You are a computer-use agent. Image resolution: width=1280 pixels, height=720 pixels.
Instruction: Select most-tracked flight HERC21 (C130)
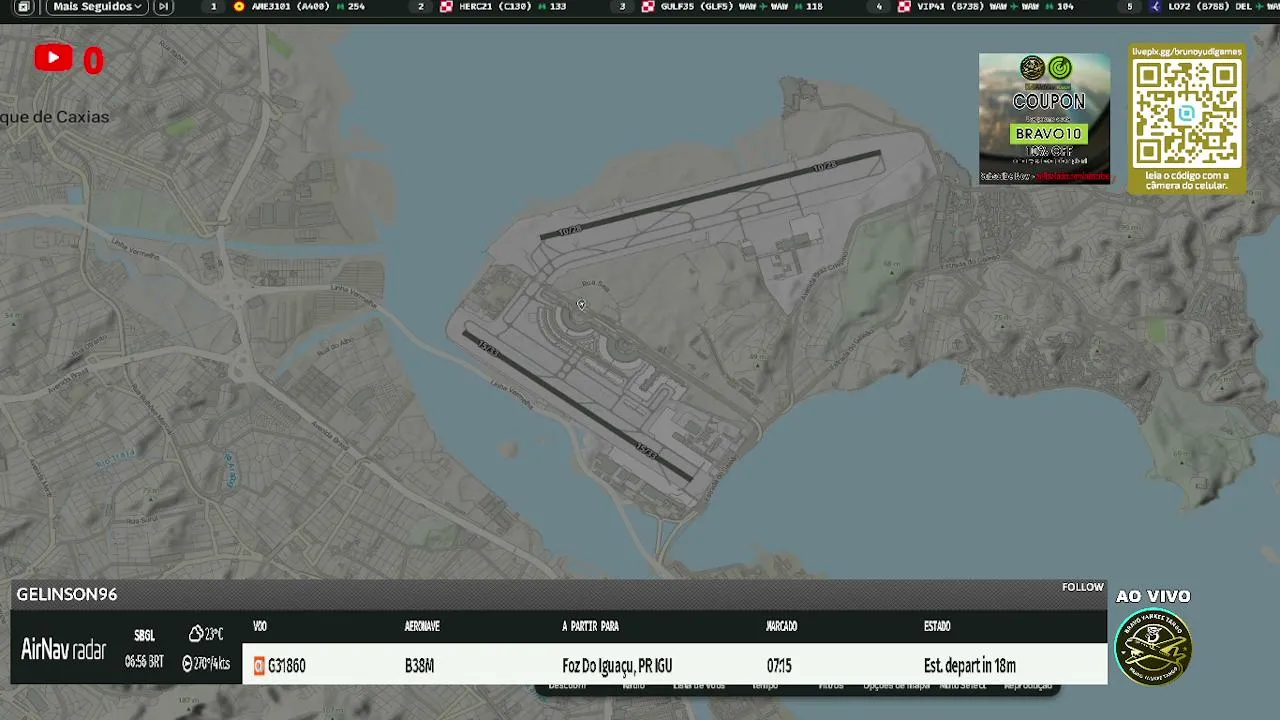(x=503, y=7)
